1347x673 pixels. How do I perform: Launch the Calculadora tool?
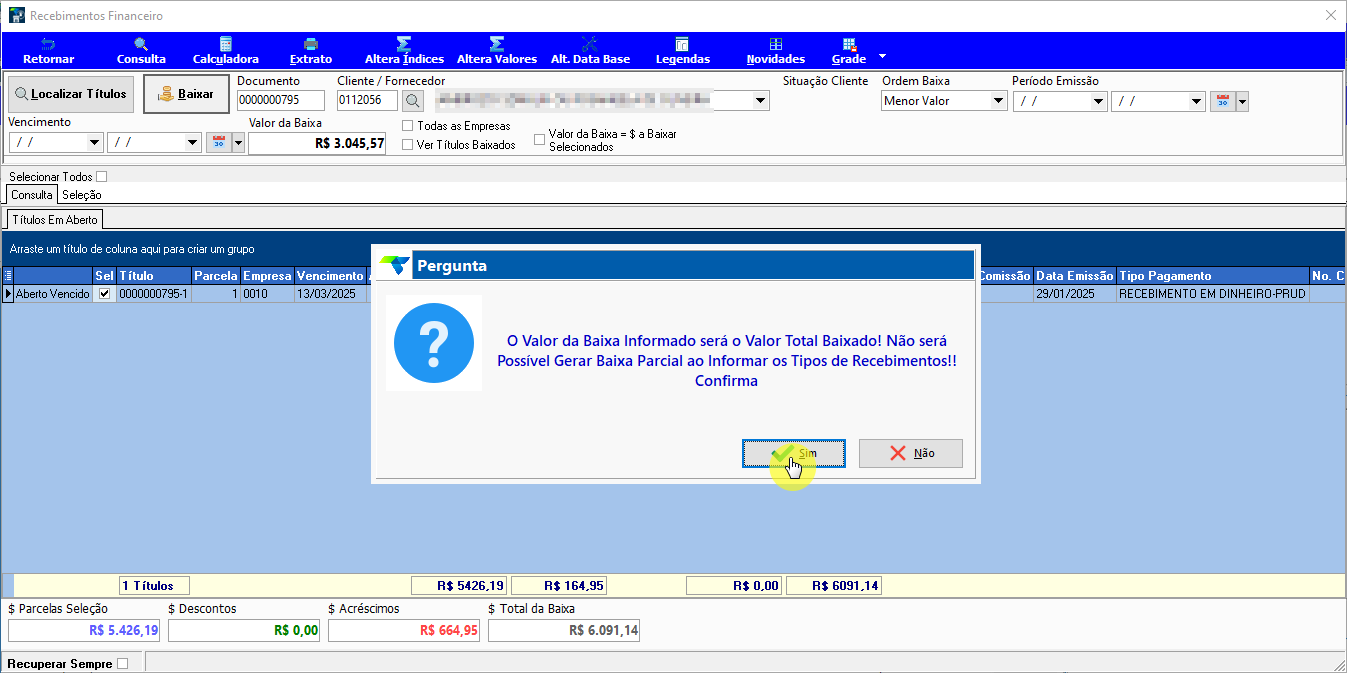(225, 51)
